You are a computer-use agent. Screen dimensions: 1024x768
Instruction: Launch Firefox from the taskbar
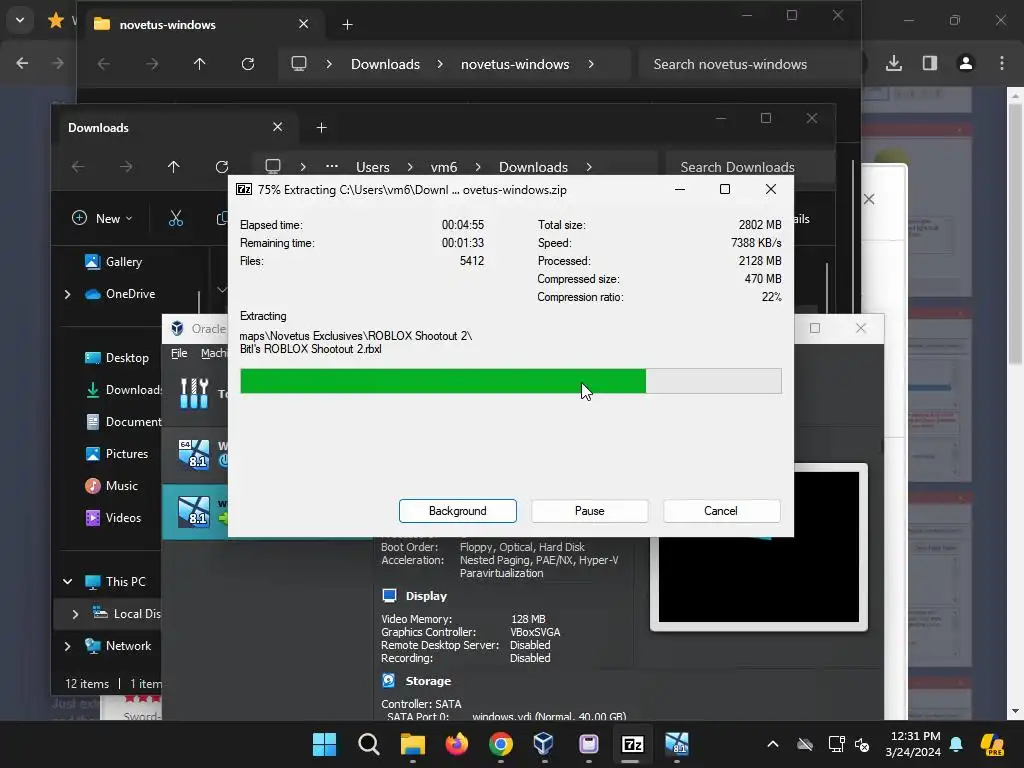tap(456, 744)
